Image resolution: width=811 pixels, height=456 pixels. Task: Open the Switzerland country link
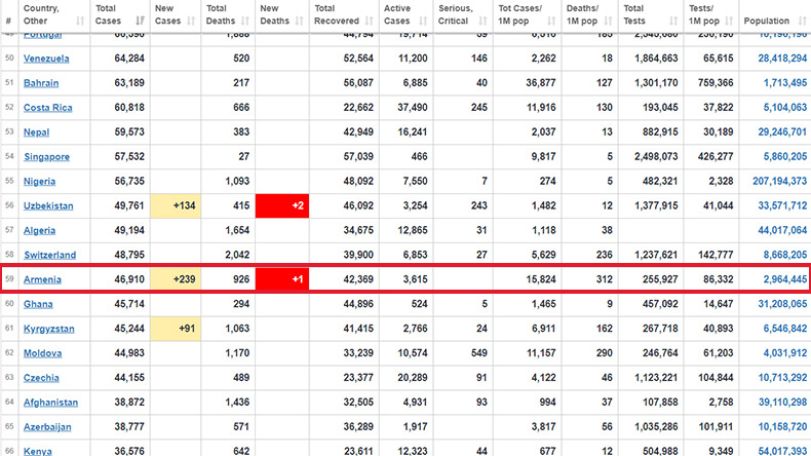(x=50, y=255)
